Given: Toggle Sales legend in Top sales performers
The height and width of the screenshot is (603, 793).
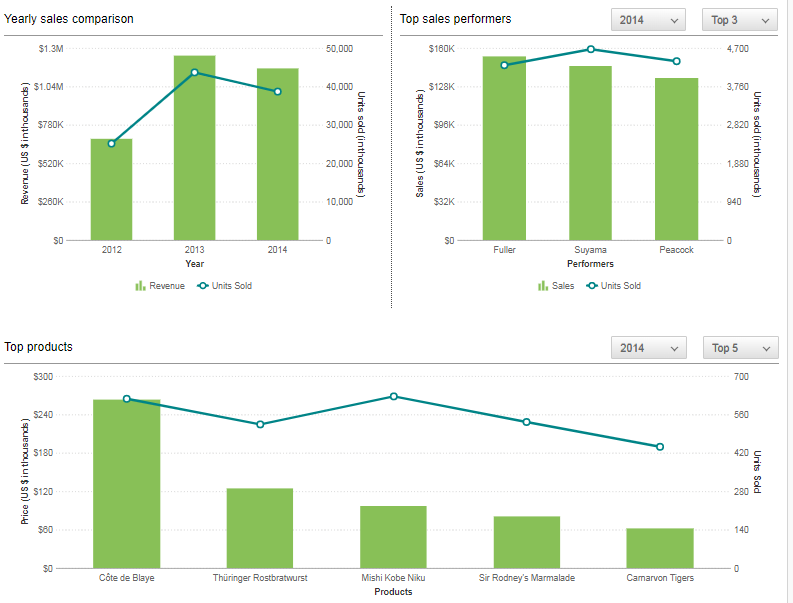Looking at the screenshot, I should (555, 286).
